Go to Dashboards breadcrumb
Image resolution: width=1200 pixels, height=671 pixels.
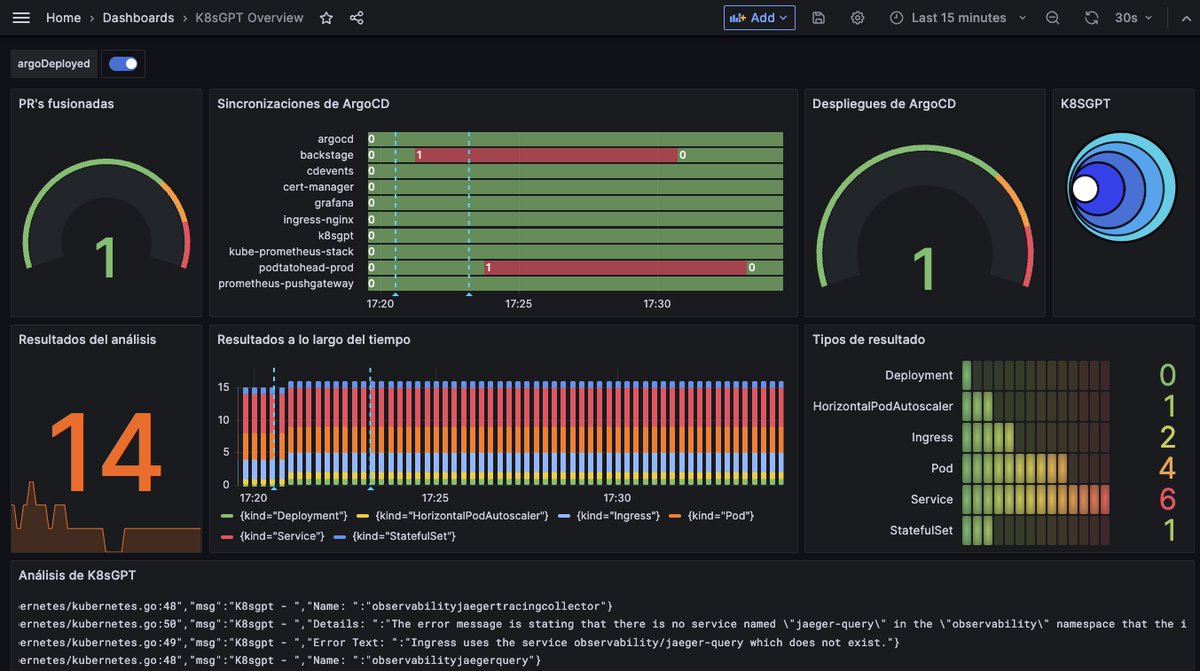138,18
